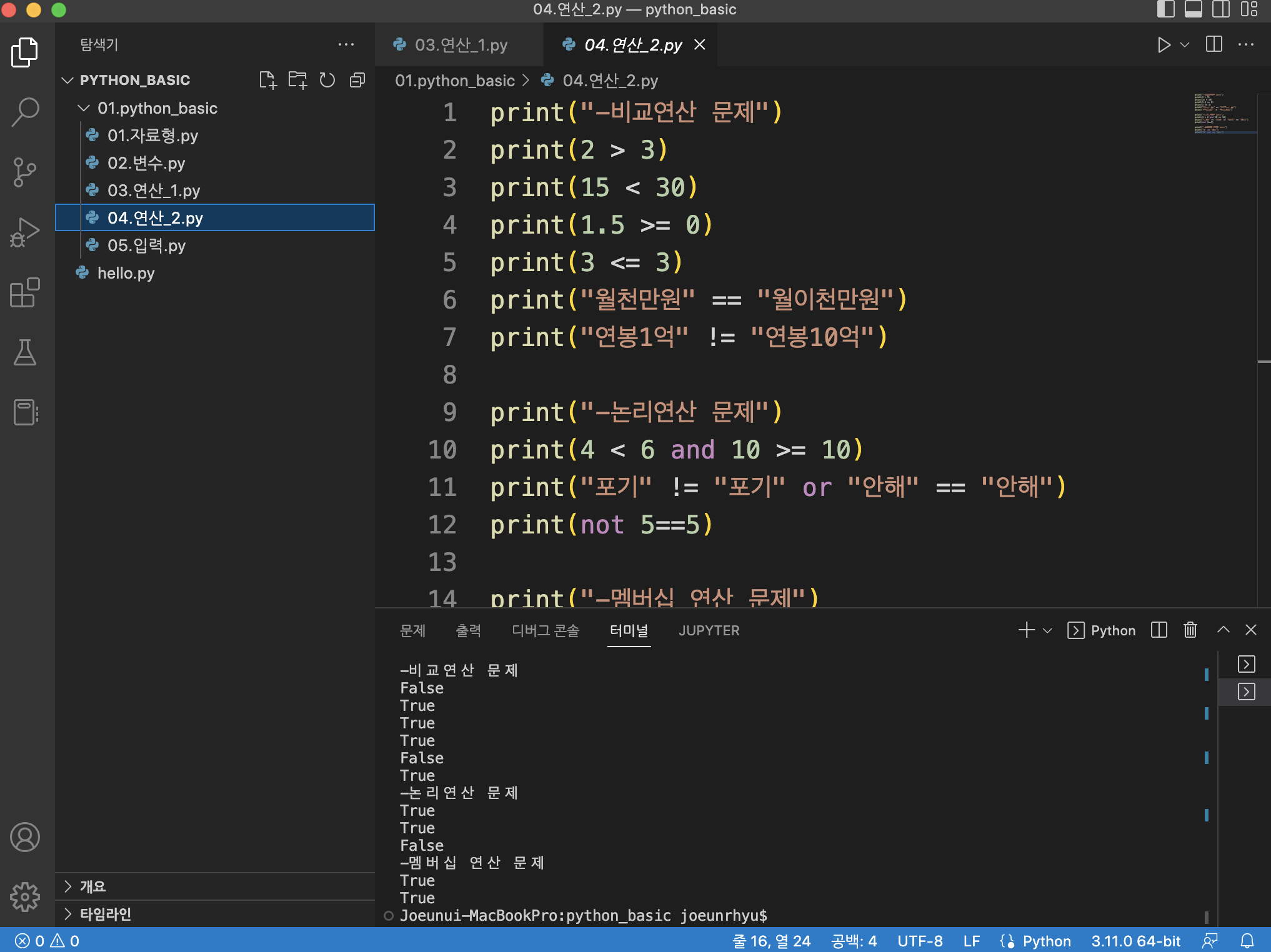Select the first terminal instance
Viewport: 1271px width, 952px height.
pos(1245,664)
